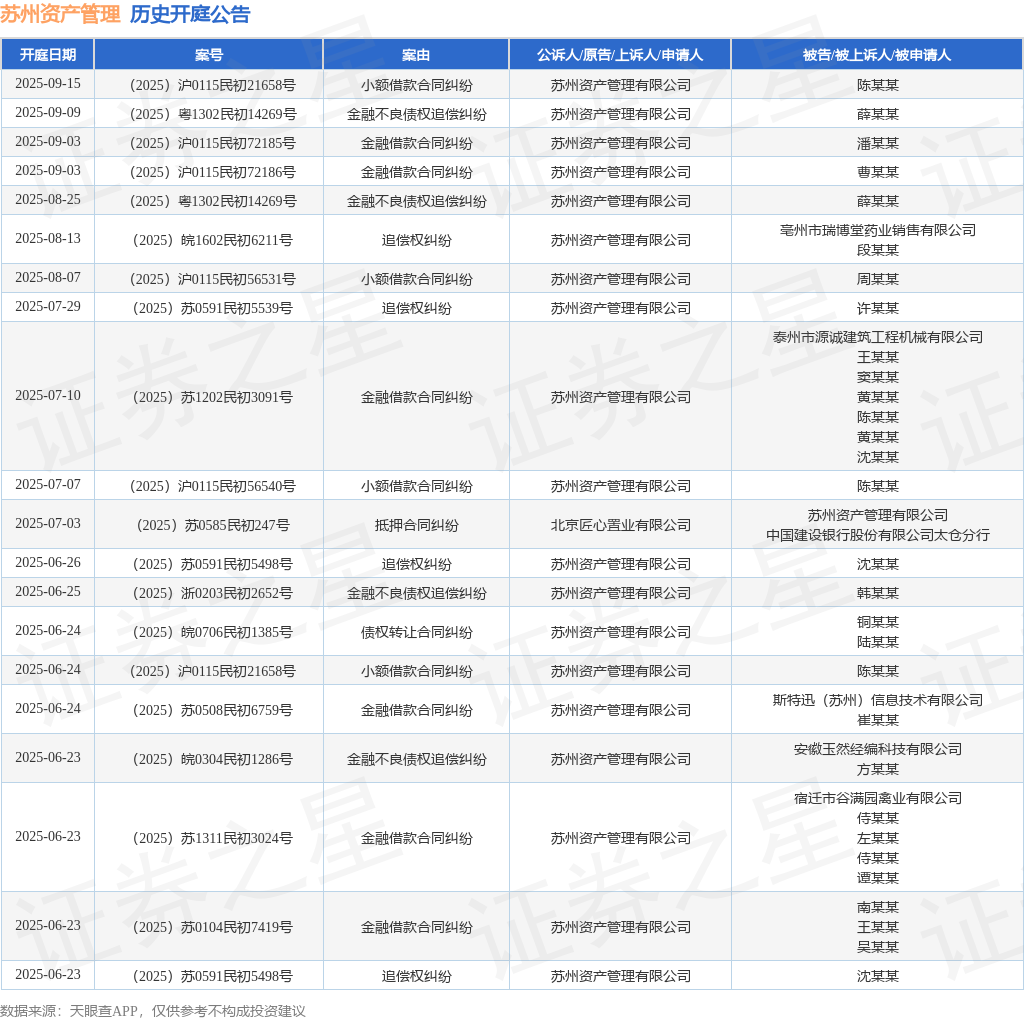This screenshot has width=1024, height=1020.
Task: Click defendant 窦某某
Action: point(878,377)
